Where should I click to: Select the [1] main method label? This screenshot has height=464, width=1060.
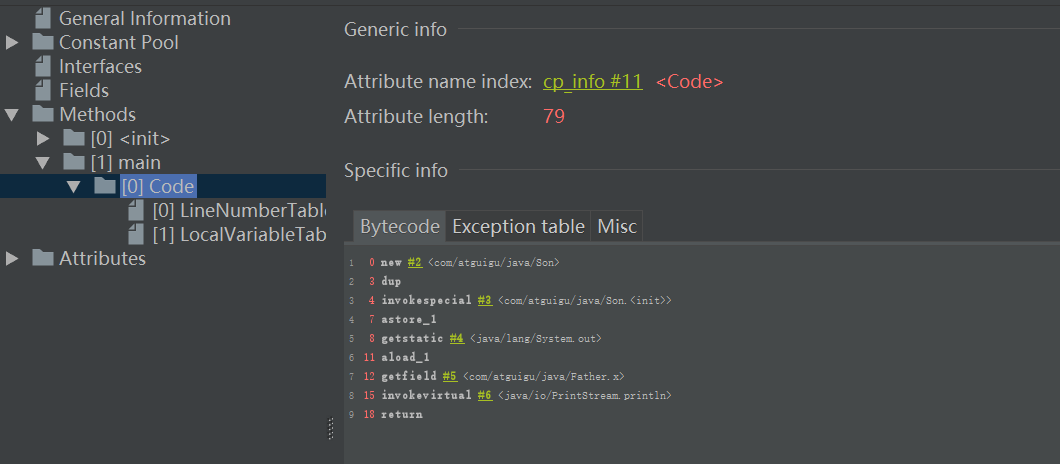click(x=126, y=162)
